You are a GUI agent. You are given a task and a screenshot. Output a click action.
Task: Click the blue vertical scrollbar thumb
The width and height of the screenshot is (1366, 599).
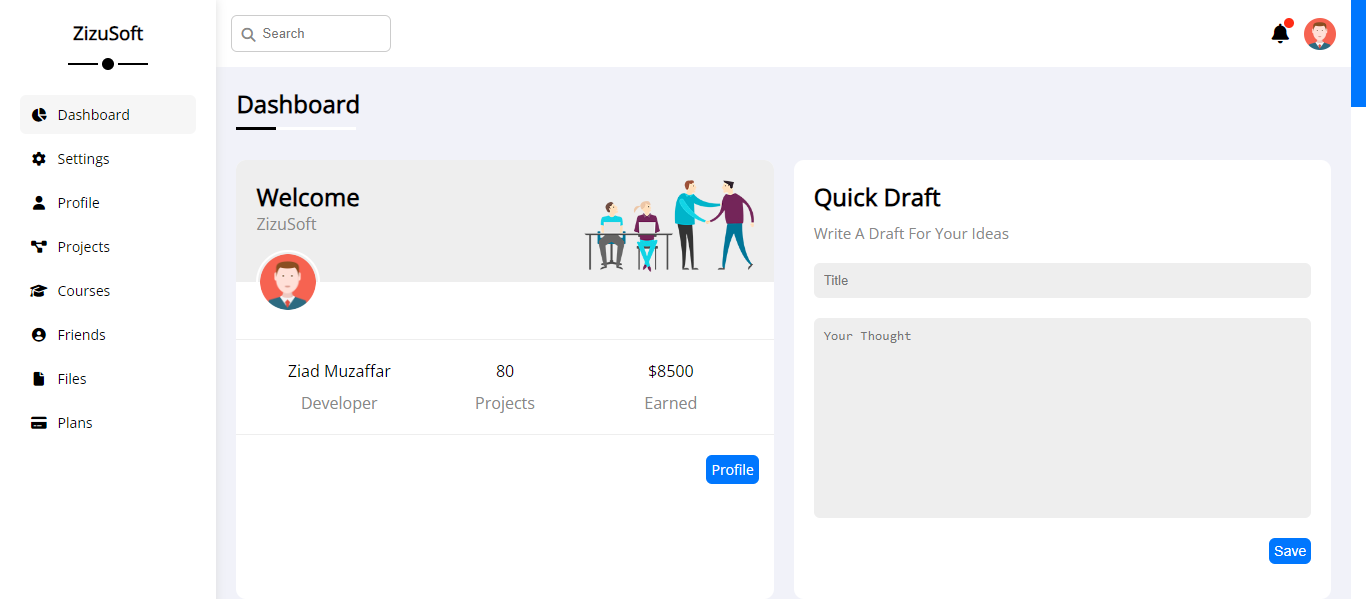(1358, 52)
